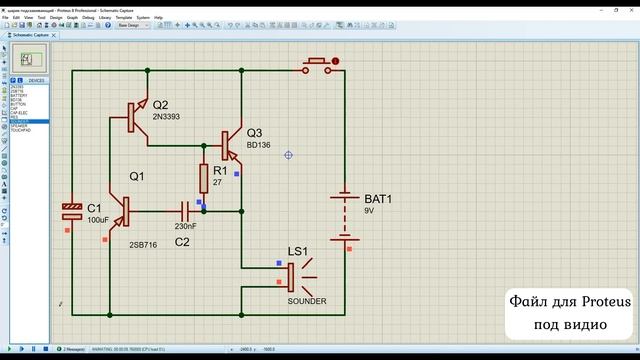The height and width of the screenshot is (360, 640).
Task: Select BATTERY in the devices list
Action: 19,95
